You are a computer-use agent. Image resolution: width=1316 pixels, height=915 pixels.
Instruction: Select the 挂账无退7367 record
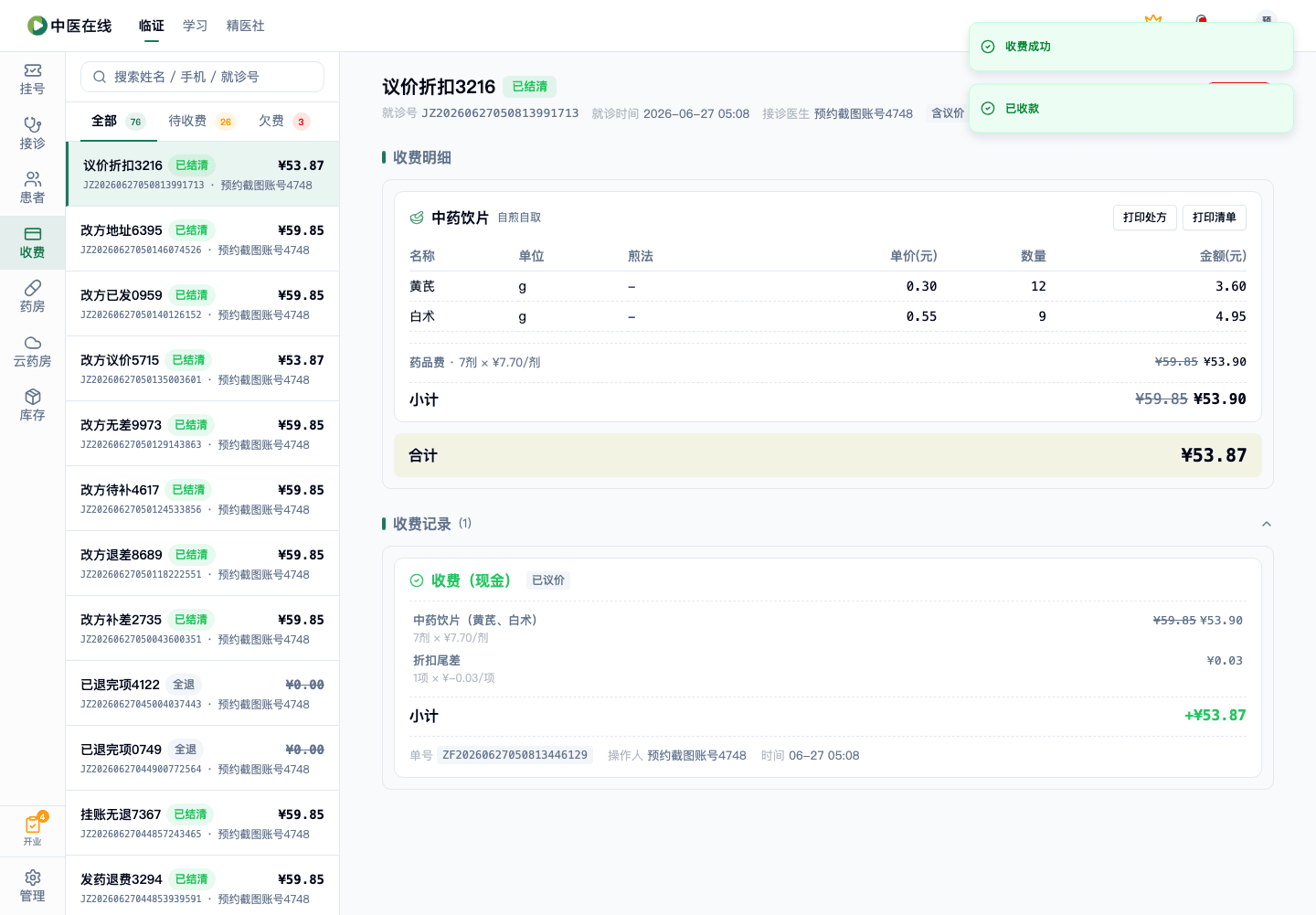pyautogui.click(x=203, y=823)
